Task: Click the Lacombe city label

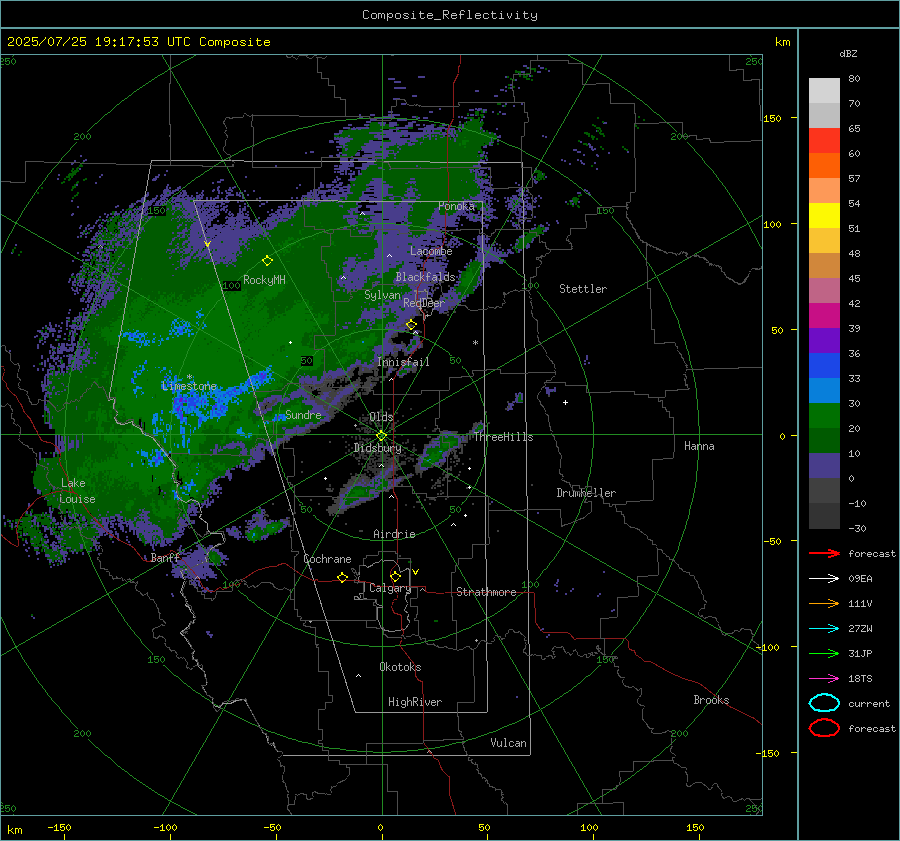Action: tap(431, 251)
